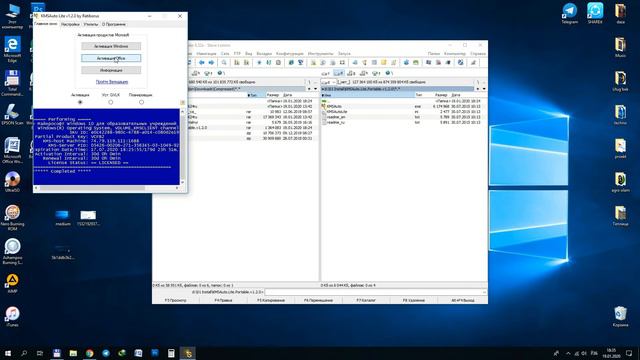Open Total Commander desktop shortcut
The width and height of the screenshot is (640, 360).
12,83
